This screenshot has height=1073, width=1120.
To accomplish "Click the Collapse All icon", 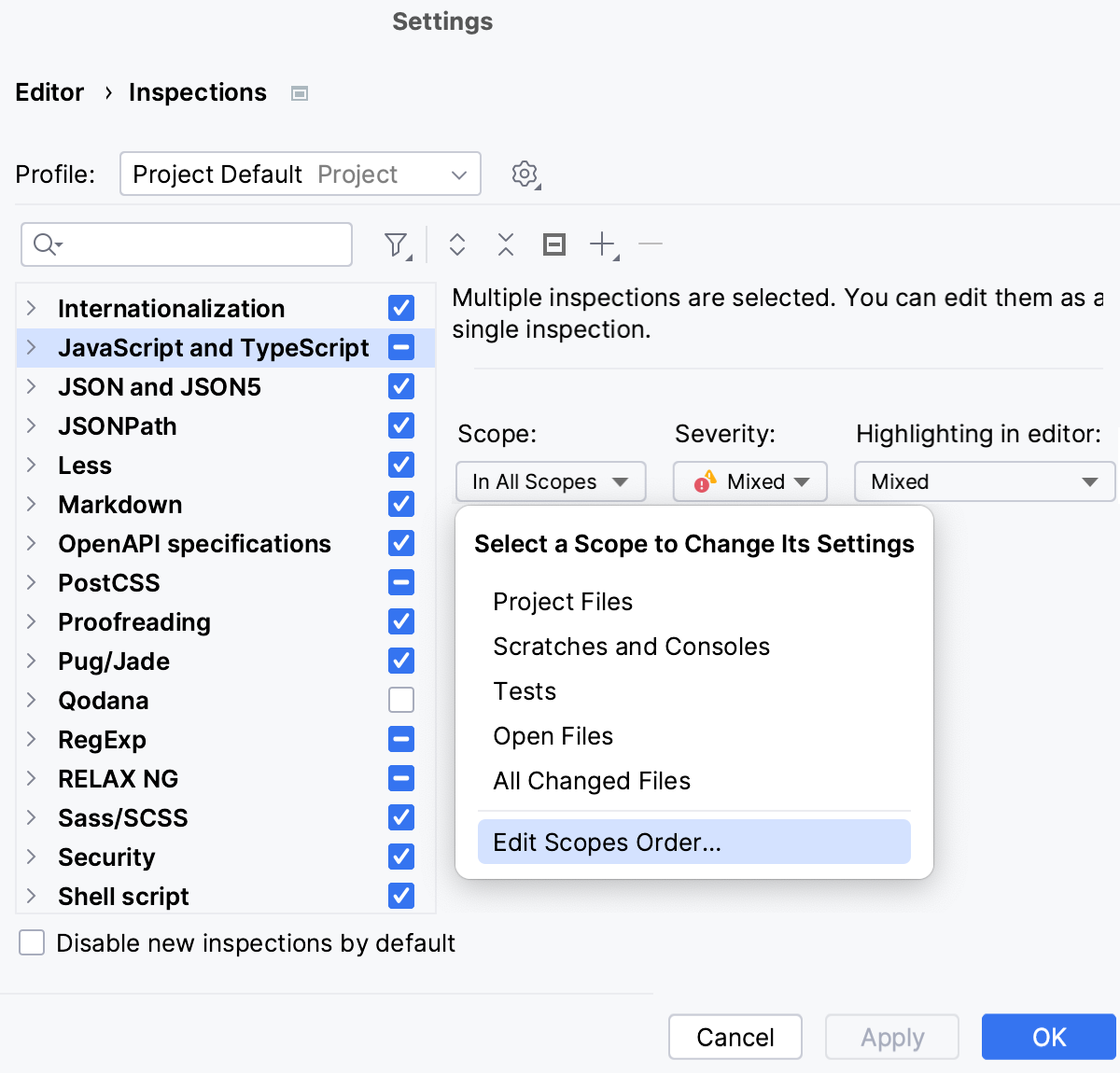I will [506, 244].
